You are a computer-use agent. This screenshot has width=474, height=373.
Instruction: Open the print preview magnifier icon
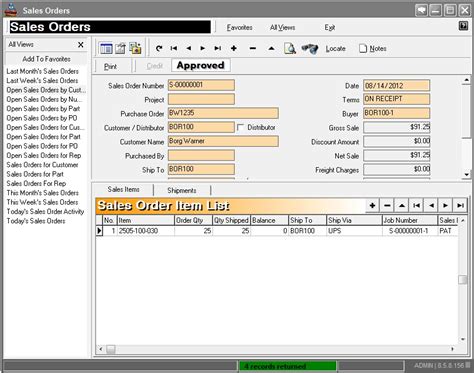click(x=290, y=49)
